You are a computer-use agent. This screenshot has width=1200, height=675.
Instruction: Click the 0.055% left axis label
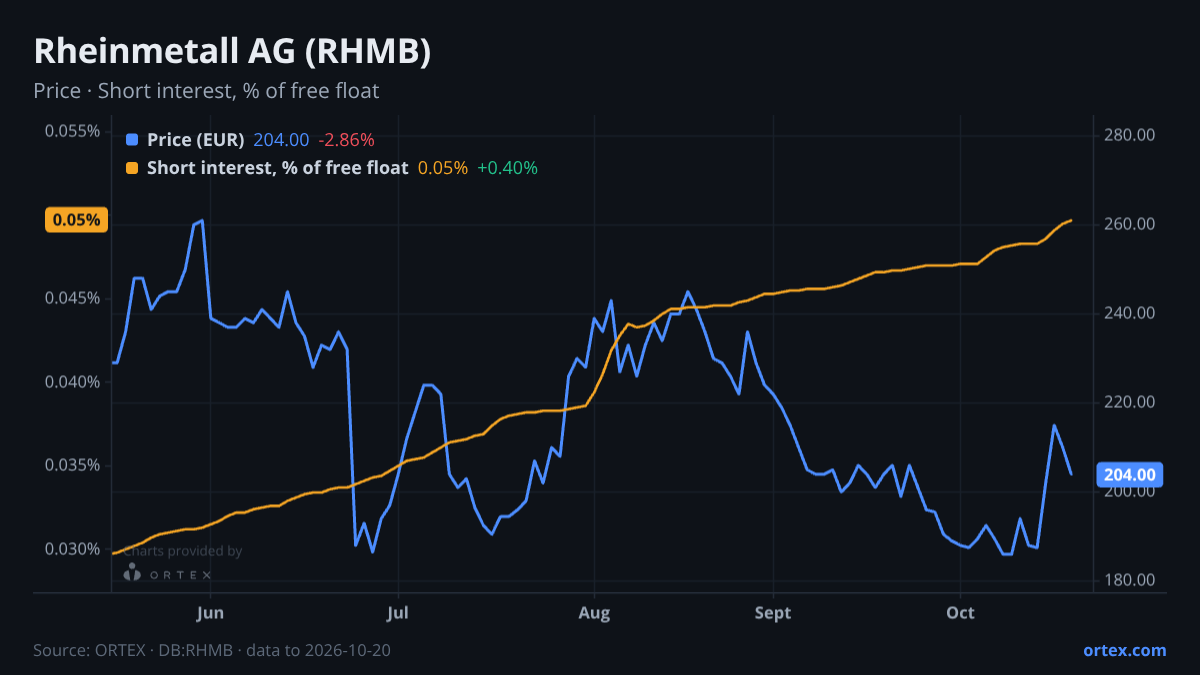tap(72, 131)
